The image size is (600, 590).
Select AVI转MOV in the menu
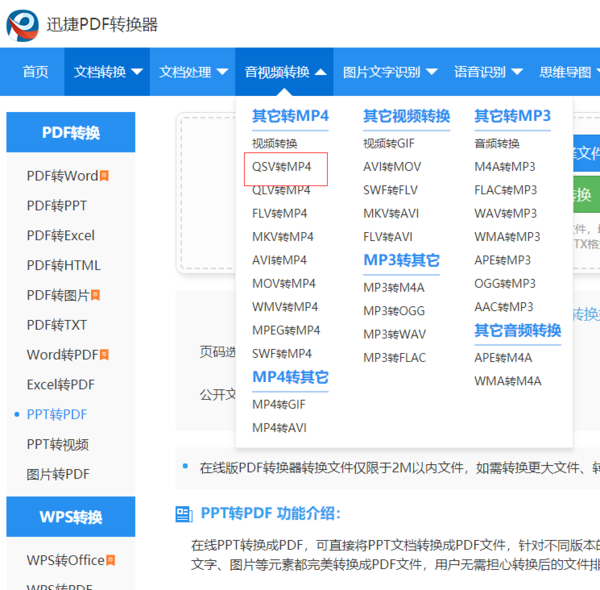pyautogui.click(x=392, y=167)
